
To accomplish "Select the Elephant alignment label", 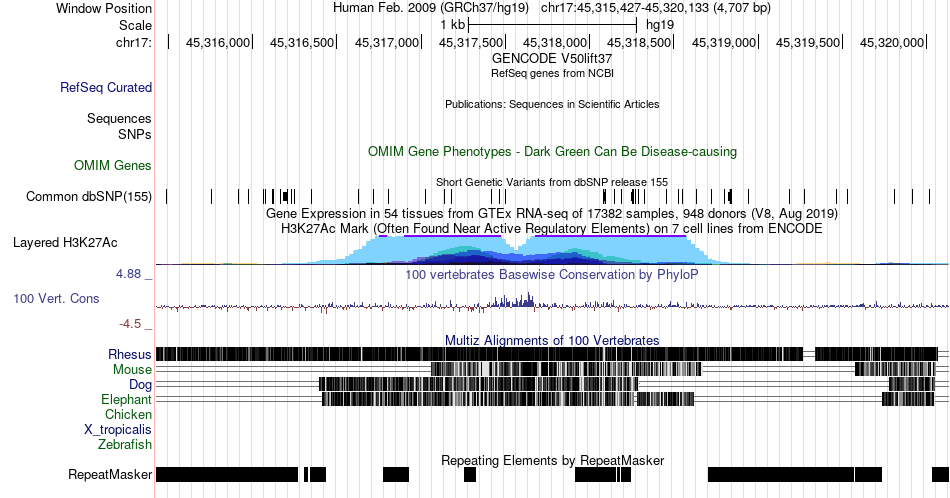I will [x=127, y=400].
